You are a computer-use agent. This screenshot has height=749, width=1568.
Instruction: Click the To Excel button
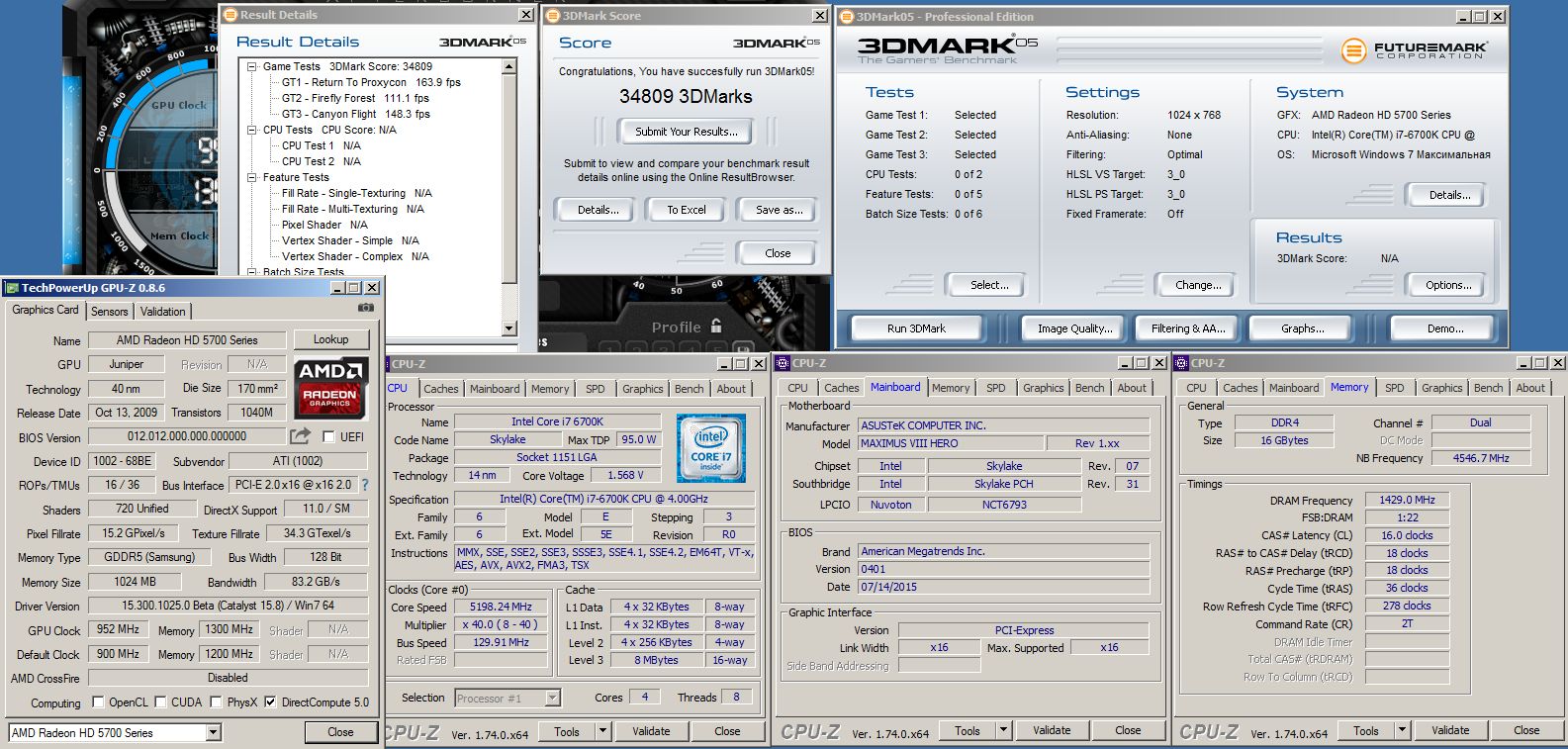click(x=687, y=210)
